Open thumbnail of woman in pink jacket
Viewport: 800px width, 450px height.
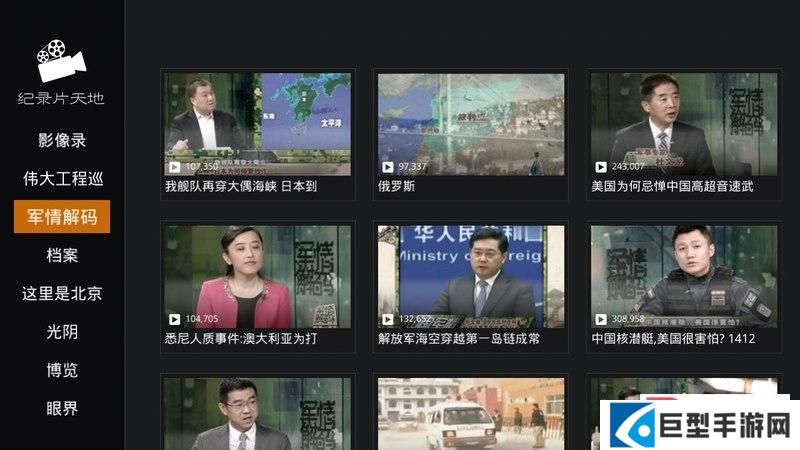pyautogui.click(x=258, y=277)
